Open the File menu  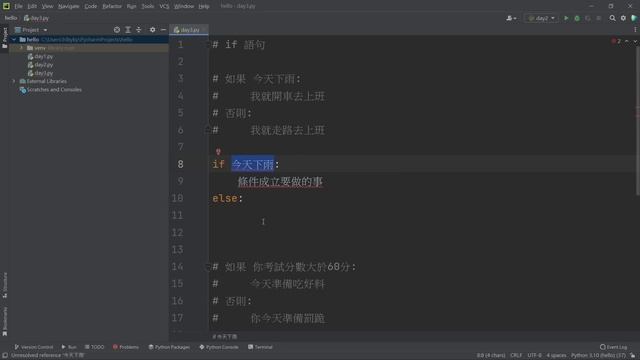click(x=18, y=6)
